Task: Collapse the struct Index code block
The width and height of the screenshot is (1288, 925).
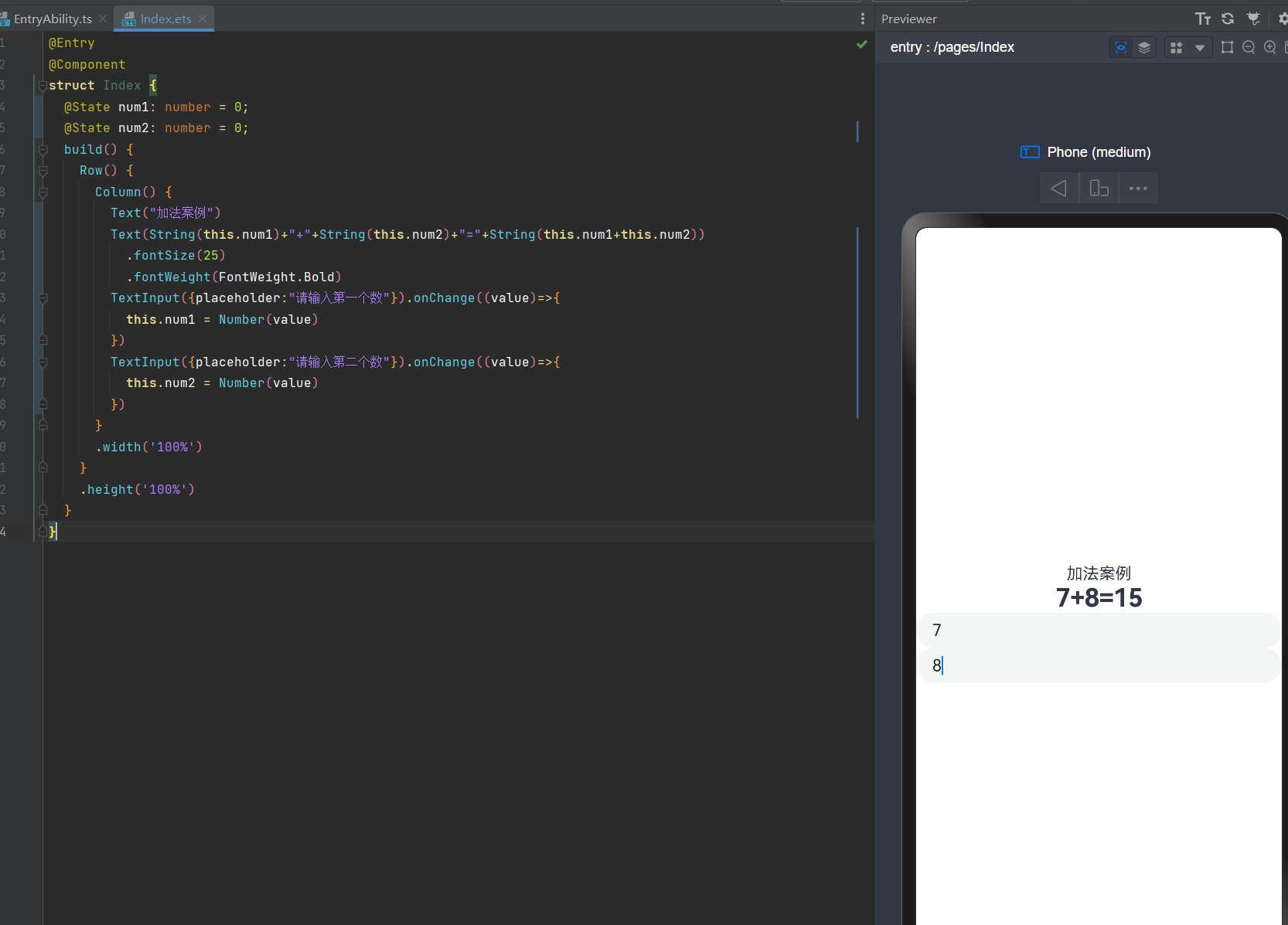Action: 43,86
